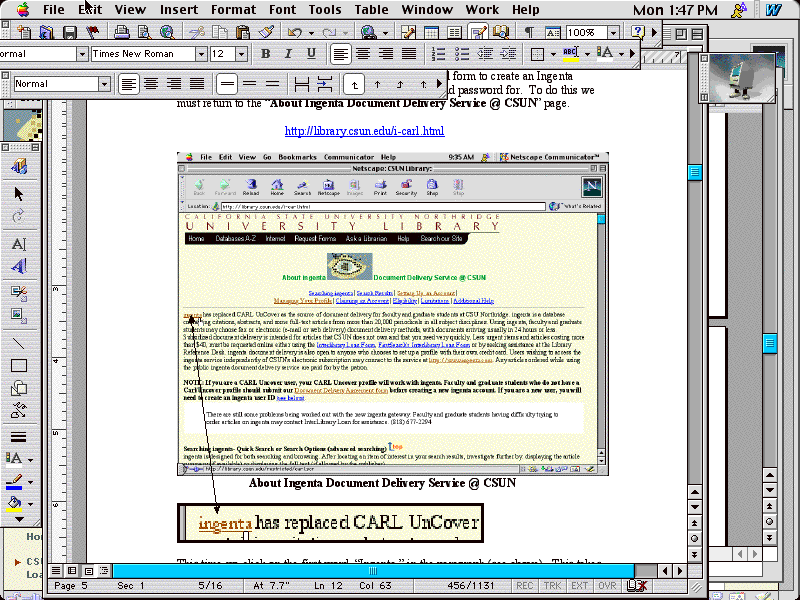Viewport: 800px width, 600px height.
Task: Open the Apple menu
Action: pyautogui.click(x=22, y=9)
